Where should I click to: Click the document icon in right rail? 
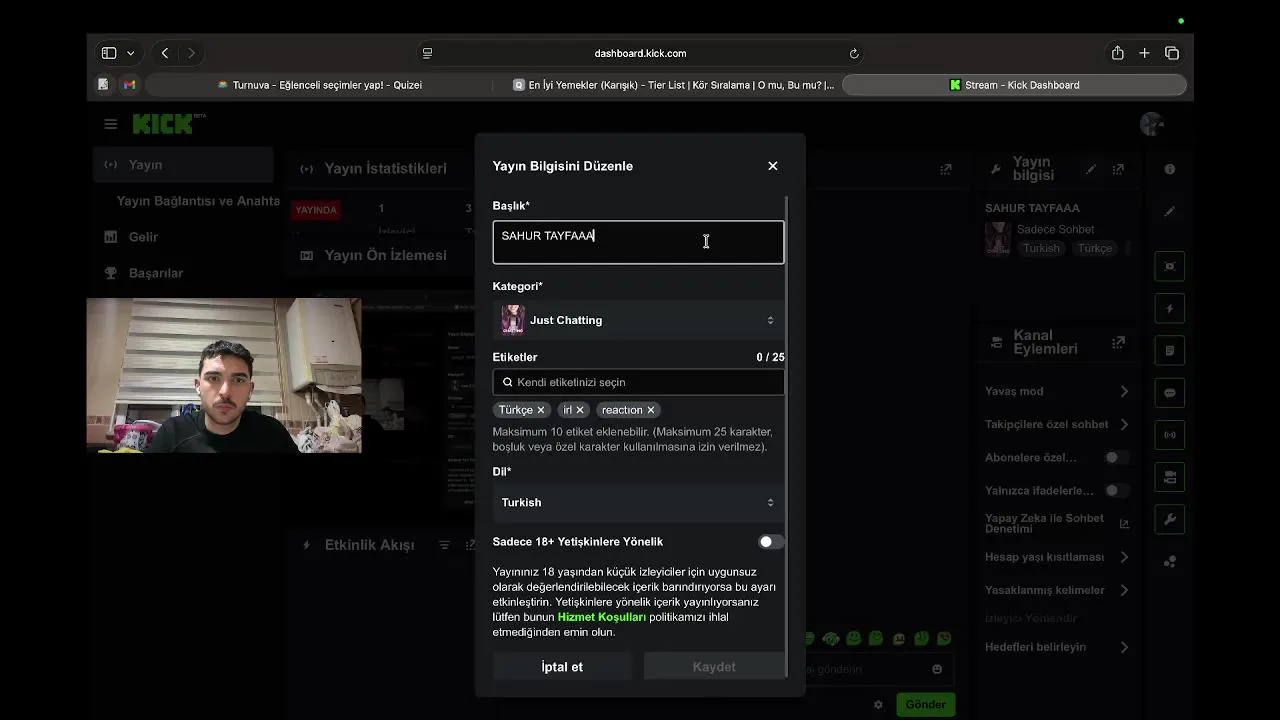click(x=1170, y=351)
